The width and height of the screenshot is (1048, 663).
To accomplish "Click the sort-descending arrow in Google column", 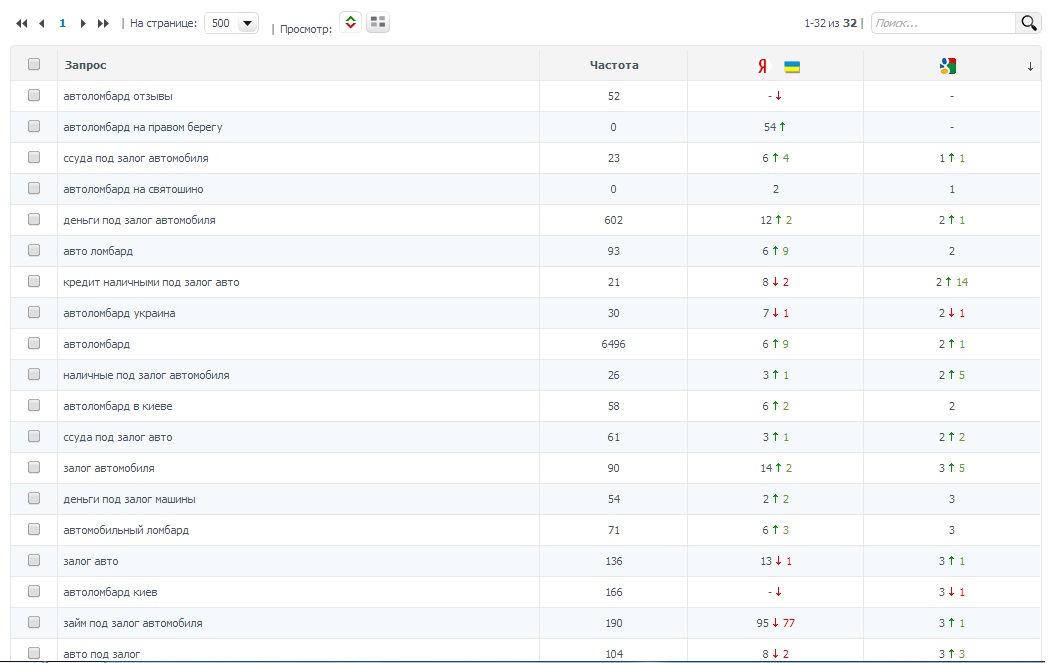I will point(1030,67).
